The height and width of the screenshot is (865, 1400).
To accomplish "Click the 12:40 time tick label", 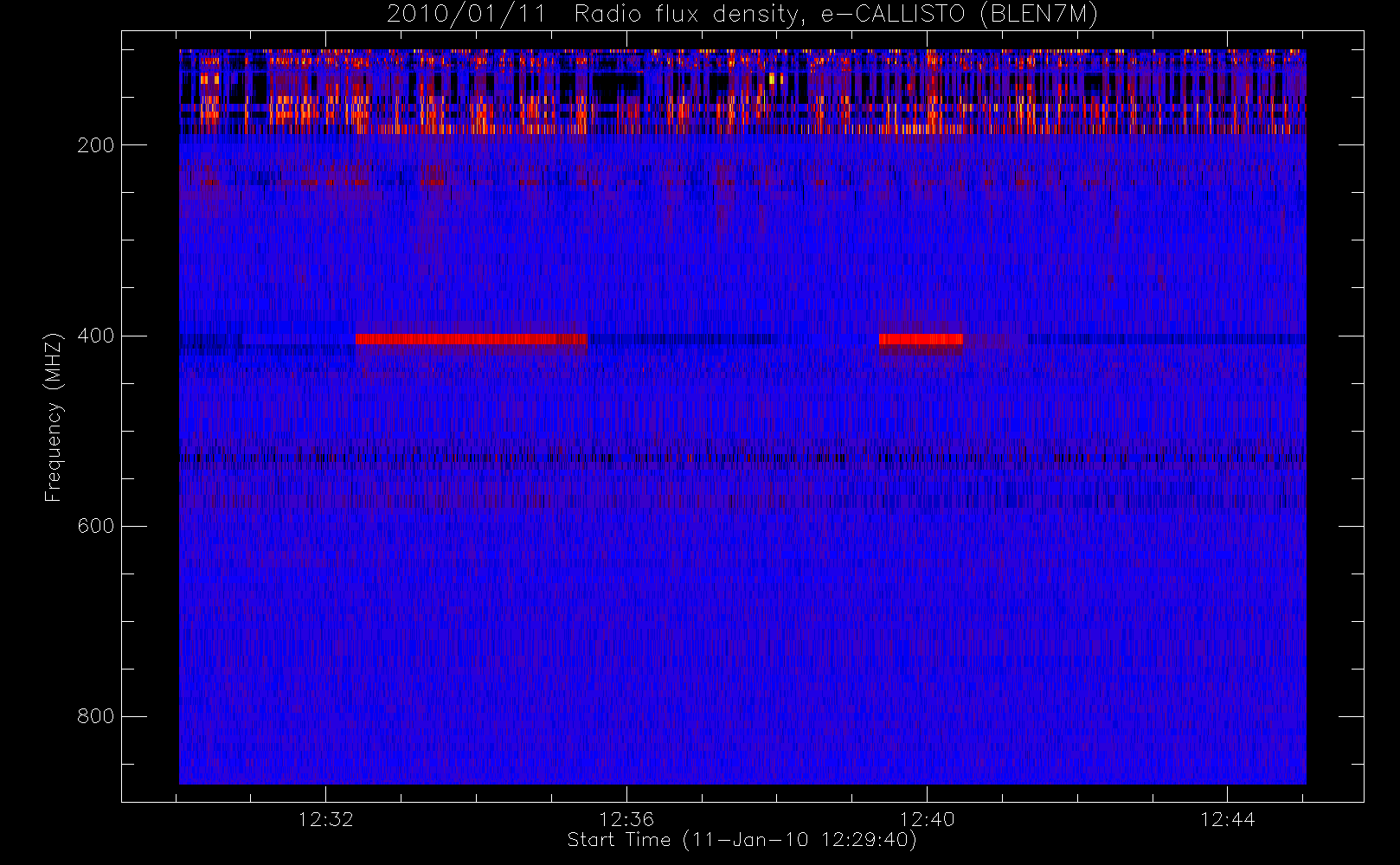I will tap(927, 819).
